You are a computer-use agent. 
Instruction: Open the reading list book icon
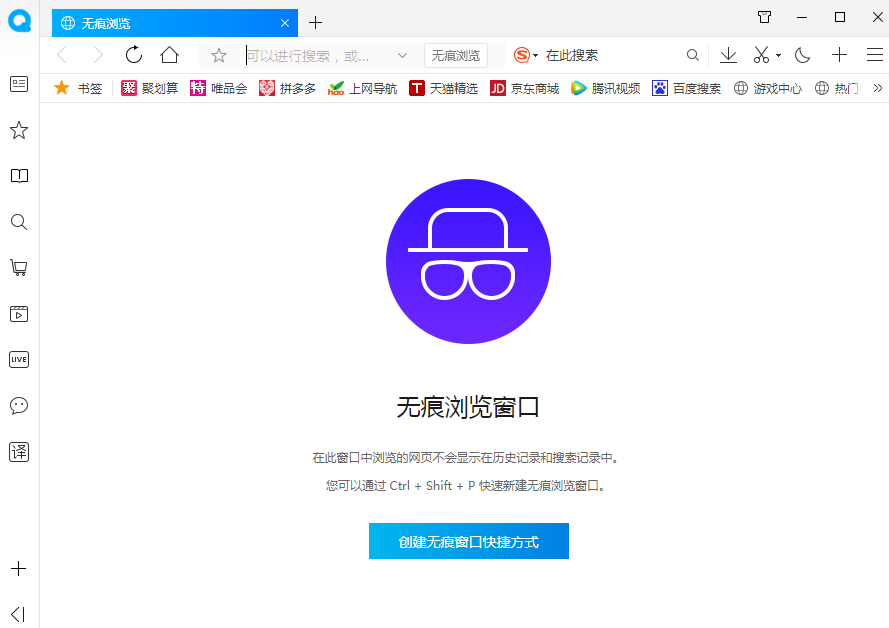point(18,176)
